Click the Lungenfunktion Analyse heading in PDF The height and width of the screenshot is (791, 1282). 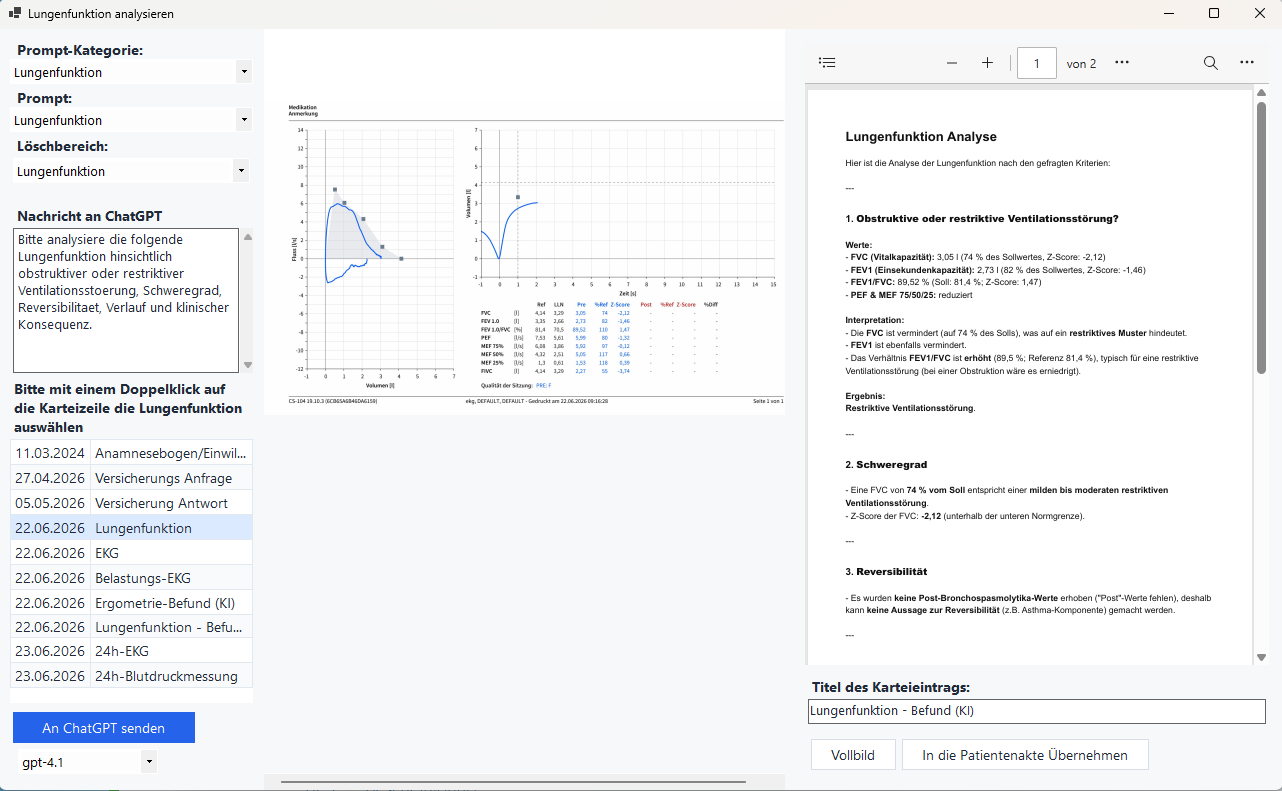click(x=921, y=137)
